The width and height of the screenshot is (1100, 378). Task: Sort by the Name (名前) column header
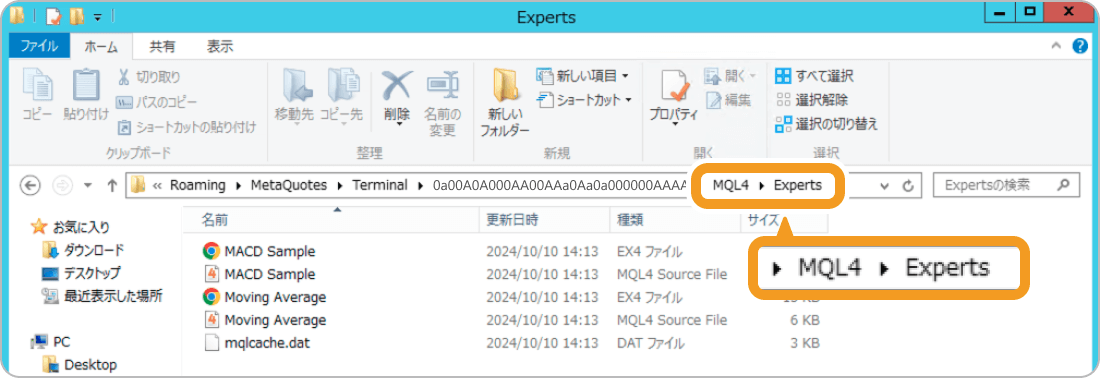(x=214, y=220)
